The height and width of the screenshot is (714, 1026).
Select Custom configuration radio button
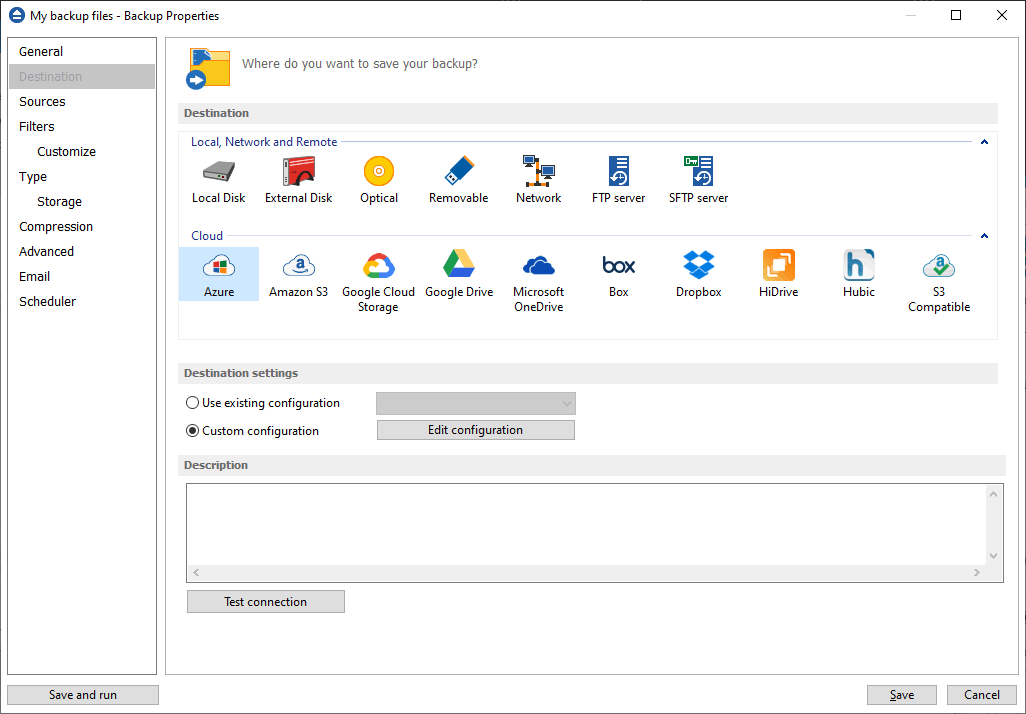[x=192, y=431]
